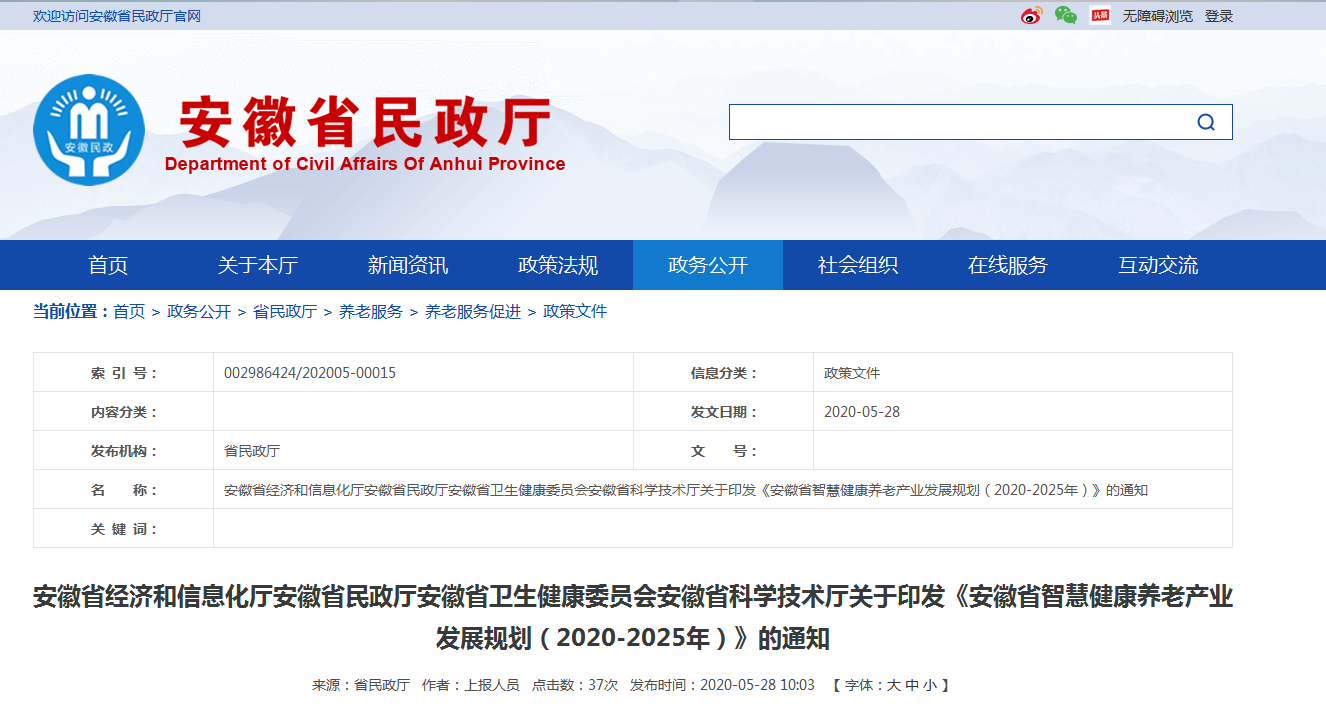Open 社会组织 navigation item
This screenshot has height=728, width=1326.
(x=858, y=265)
